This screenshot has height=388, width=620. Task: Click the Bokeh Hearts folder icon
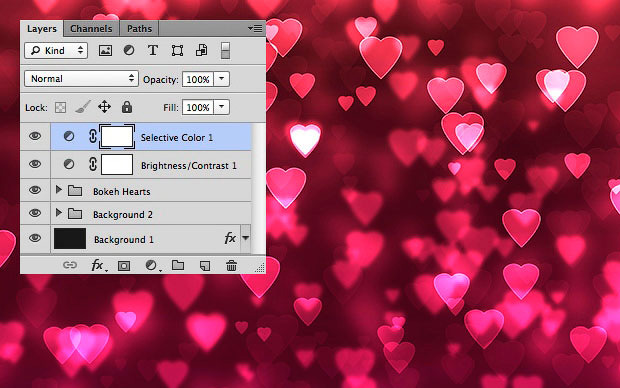[x=75, y=191]
